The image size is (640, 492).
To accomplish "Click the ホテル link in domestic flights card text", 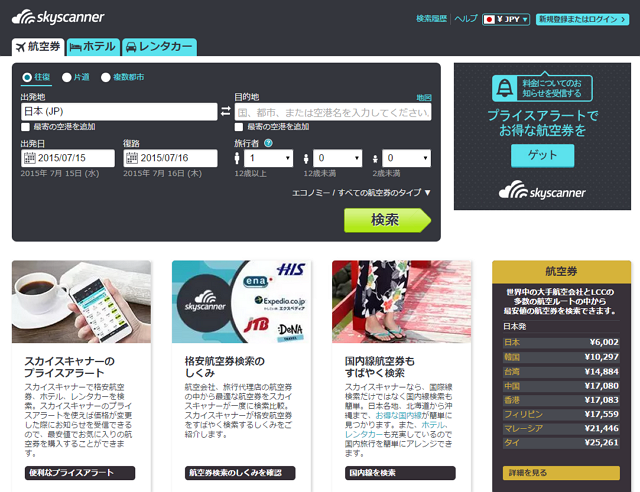I will (x=433, y=425).
